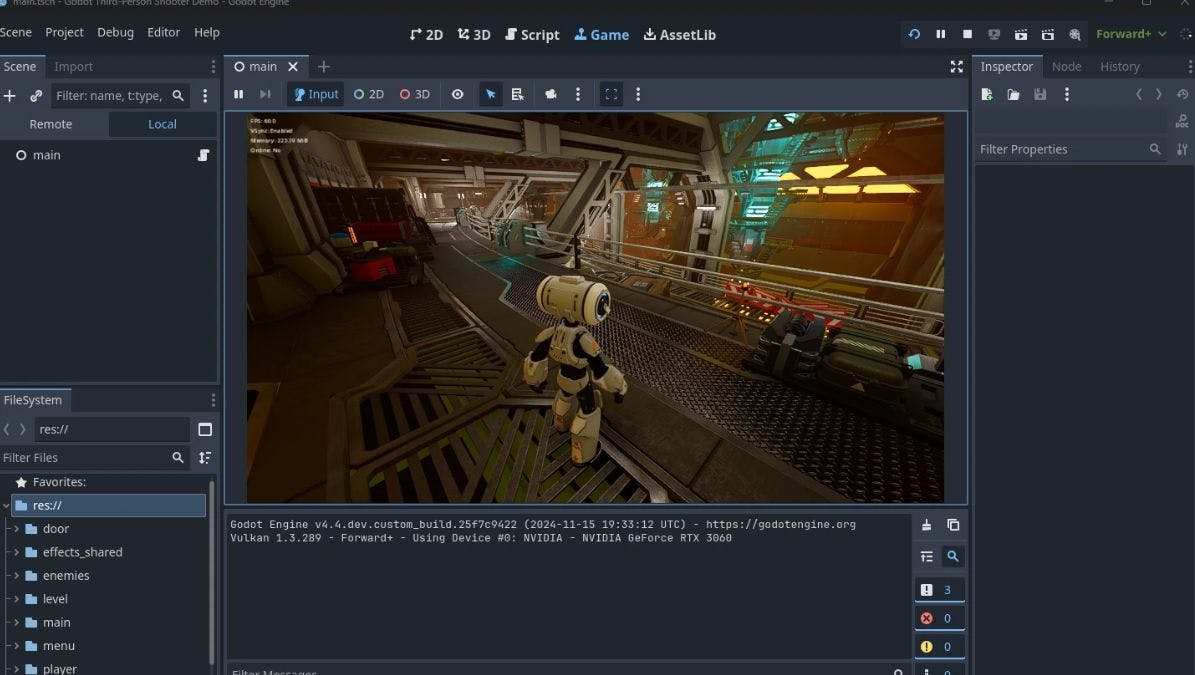Stop the running project
This screenshot has height=675, width=1195.
[967, 34]
